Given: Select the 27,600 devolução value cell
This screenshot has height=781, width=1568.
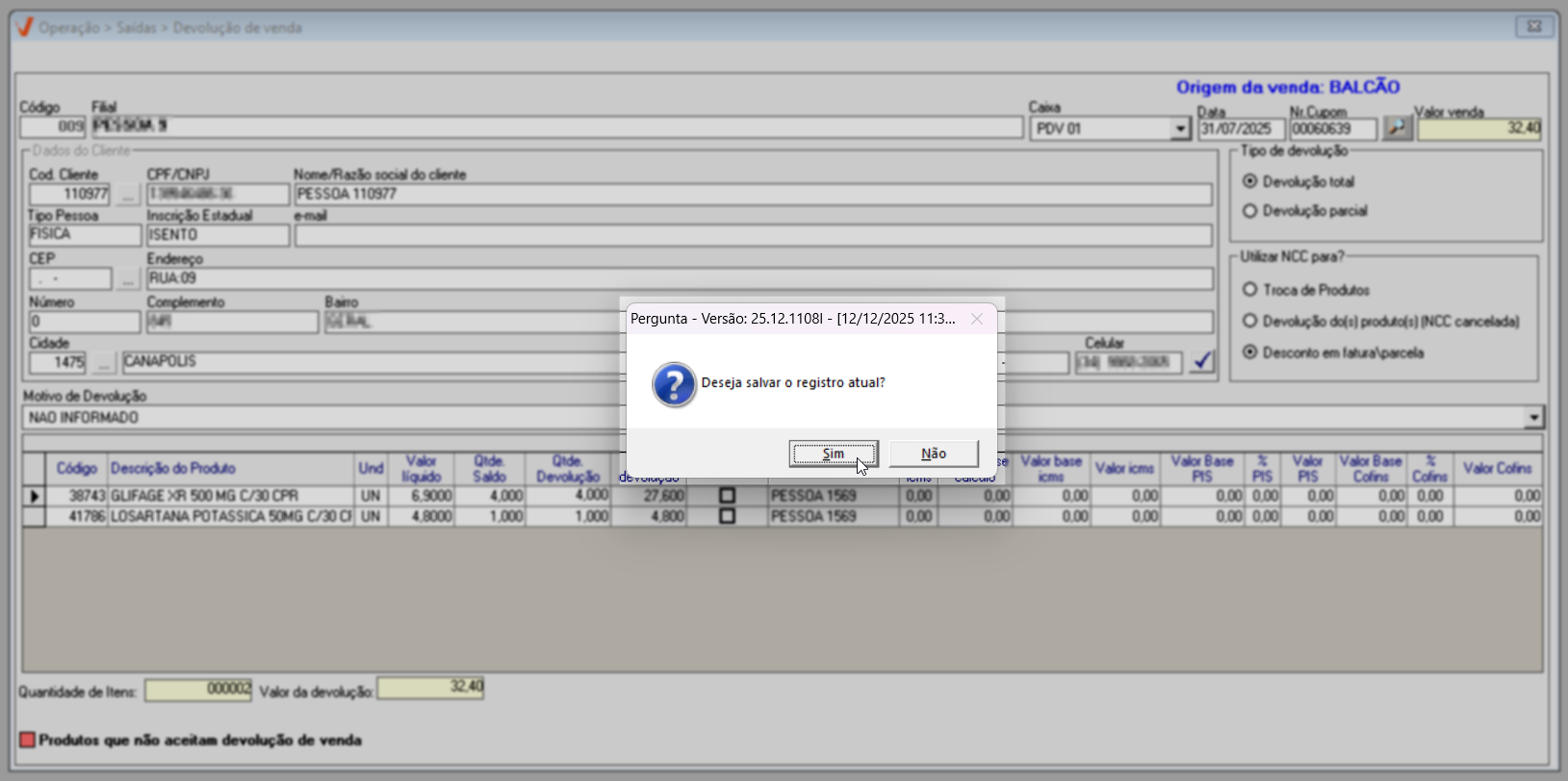Looking at the screenshot, I should pyautogui.click(x=650, y=496).
